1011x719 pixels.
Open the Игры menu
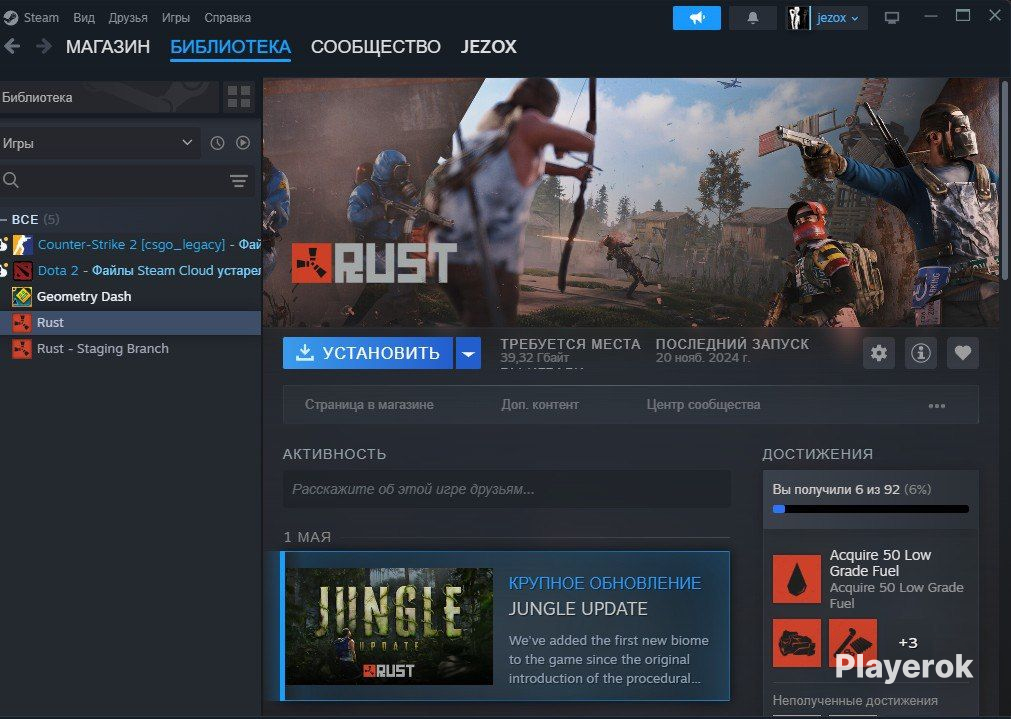(x=176, y=17)
